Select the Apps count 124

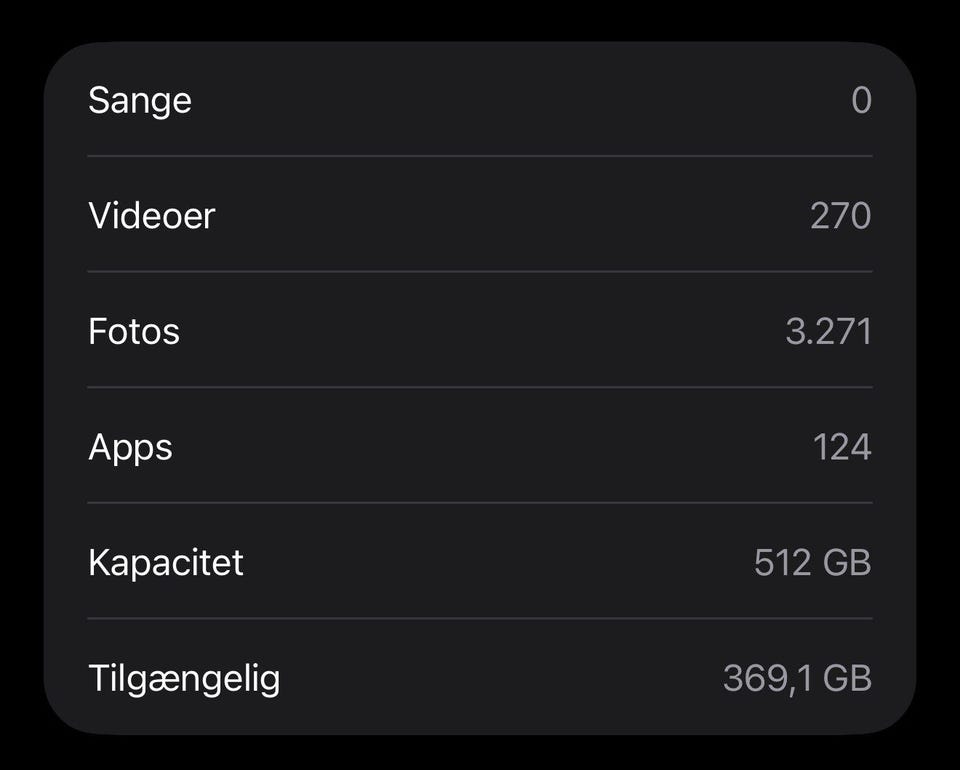[x=842, y=447]
